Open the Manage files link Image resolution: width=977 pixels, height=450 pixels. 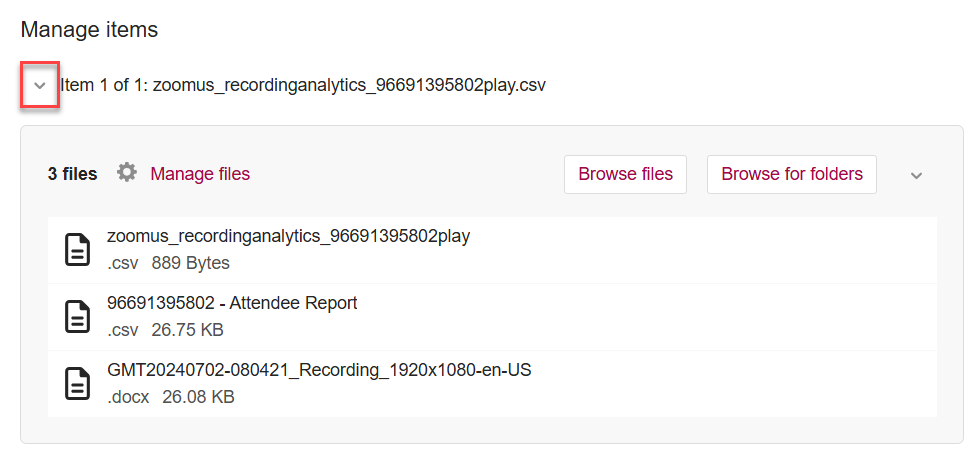(x=200, y=174)
